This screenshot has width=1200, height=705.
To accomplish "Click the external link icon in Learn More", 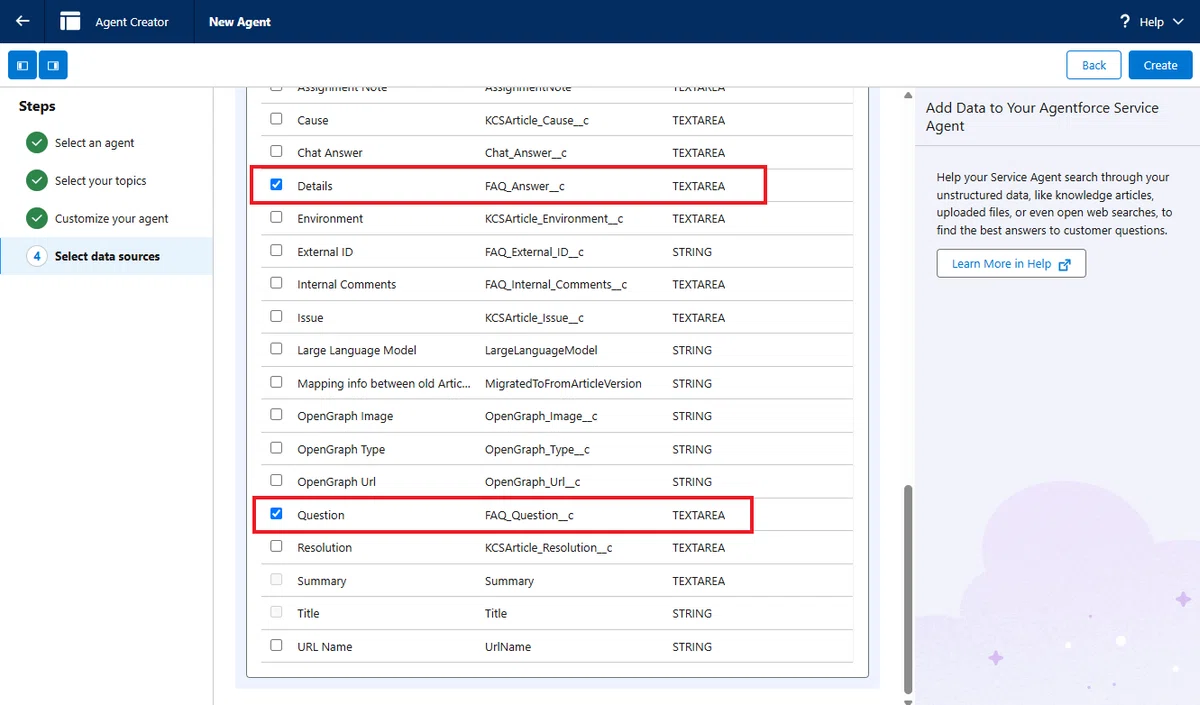I will 1065,264.
